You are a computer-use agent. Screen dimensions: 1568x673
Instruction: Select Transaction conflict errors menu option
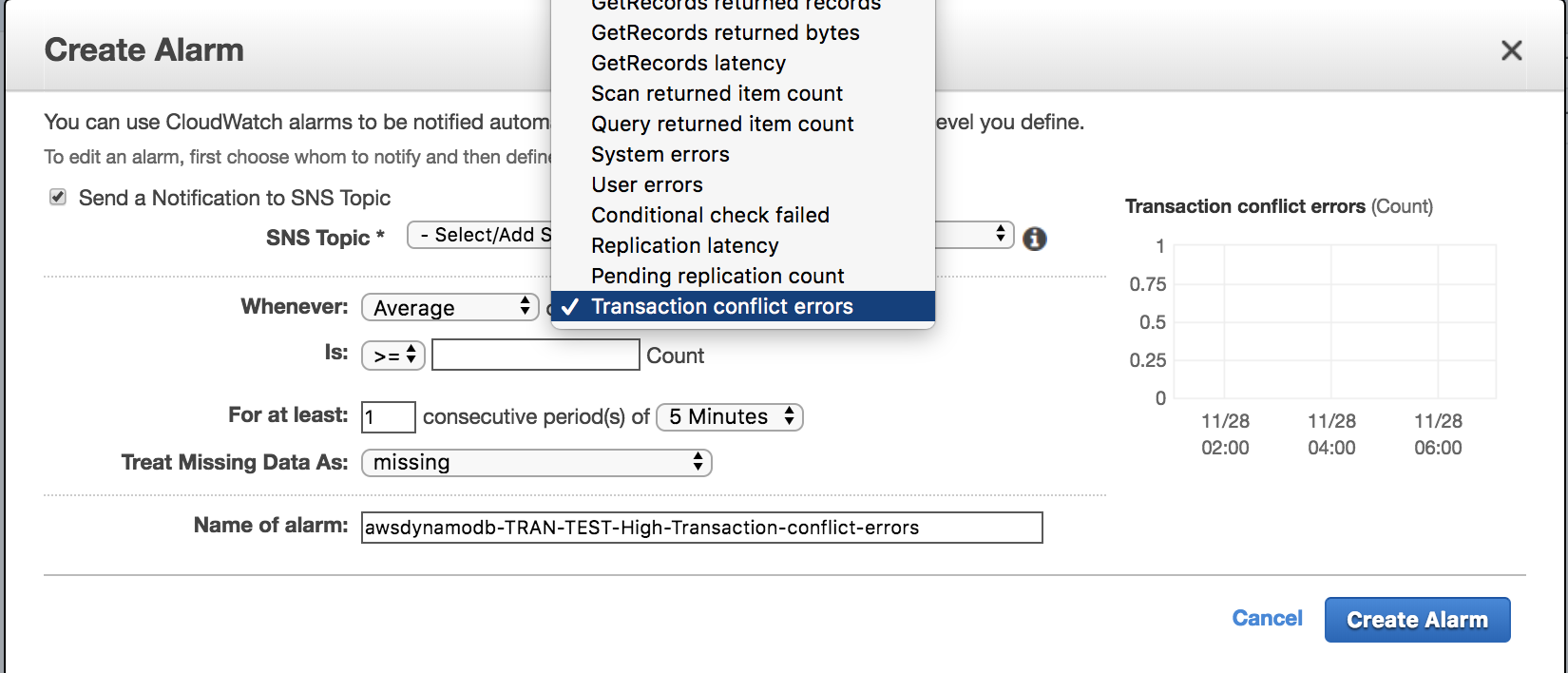(722, 306)
